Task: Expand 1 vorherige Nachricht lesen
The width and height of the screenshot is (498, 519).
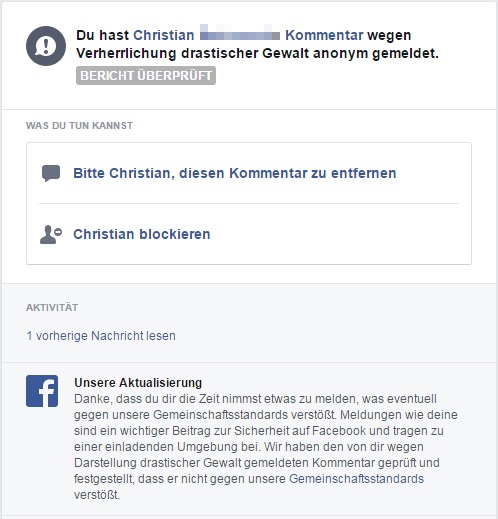Action: (x=101, y=336)
